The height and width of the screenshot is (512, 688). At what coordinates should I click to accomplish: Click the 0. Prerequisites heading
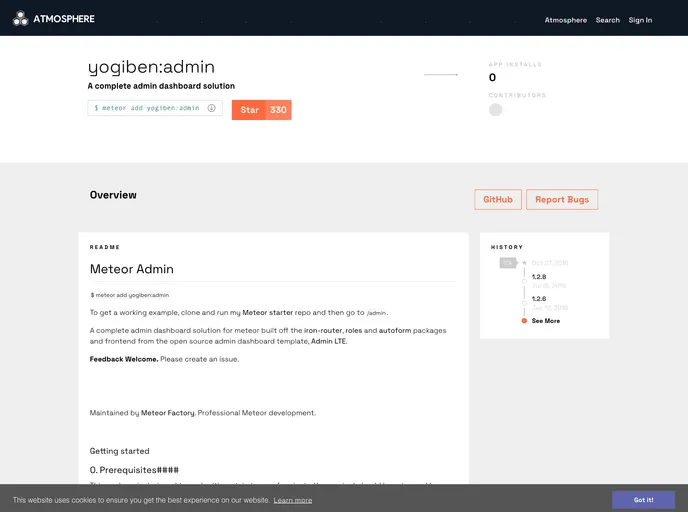pos(134,470)
